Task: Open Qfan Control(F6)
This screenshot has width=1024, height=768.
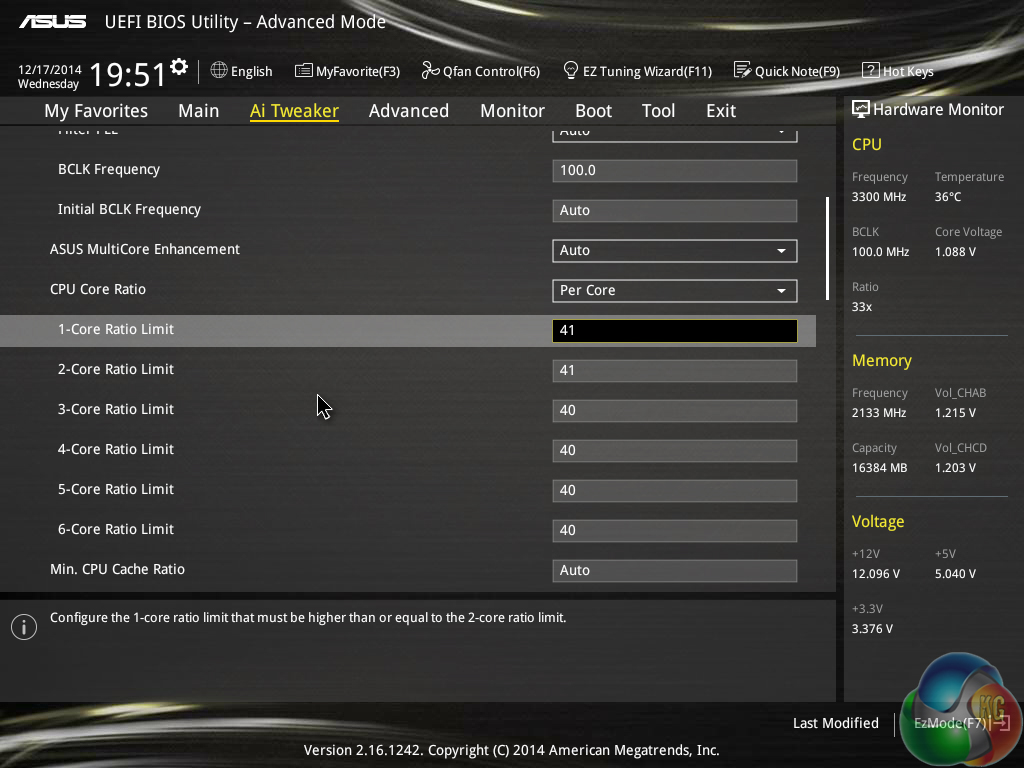Action: pyautogui.click(x=481, y=71)
